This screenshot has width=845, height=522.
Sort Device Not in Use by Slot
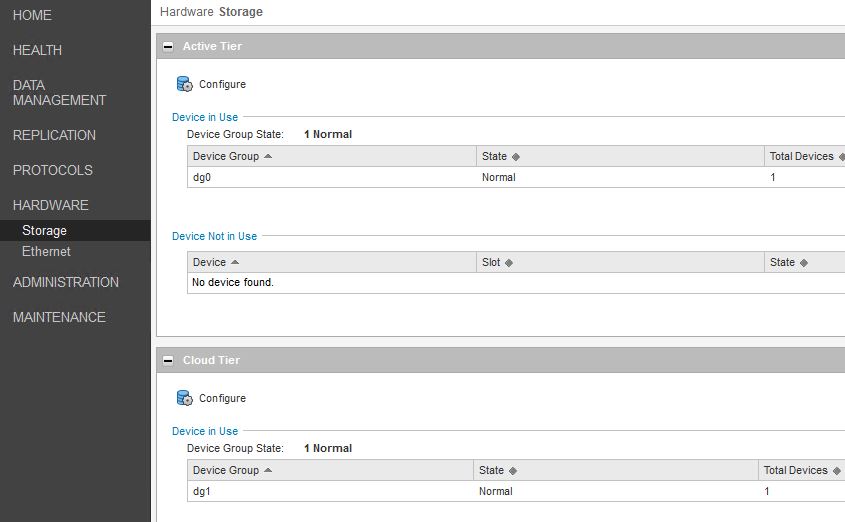pyautogui.click(x=508, y=263)
